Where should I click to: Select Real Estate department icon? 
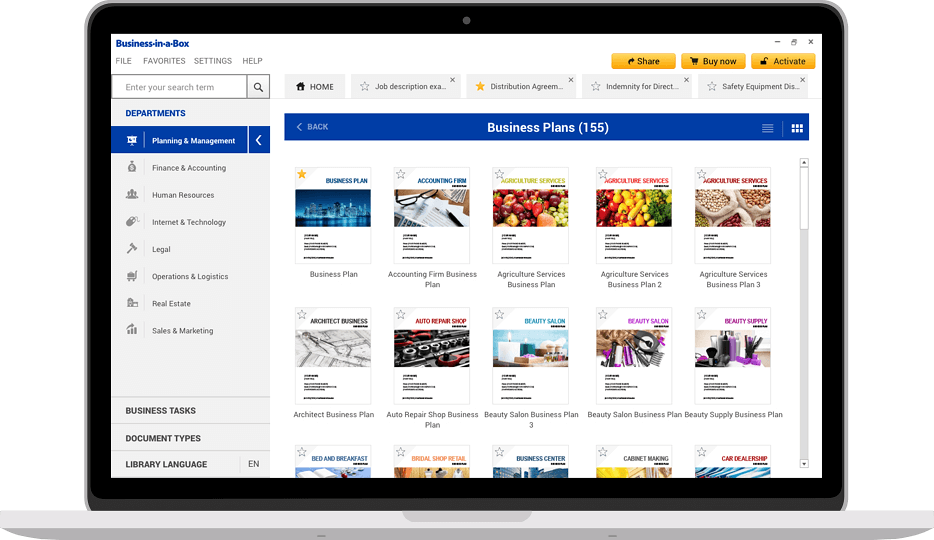[x=132, y=303]
